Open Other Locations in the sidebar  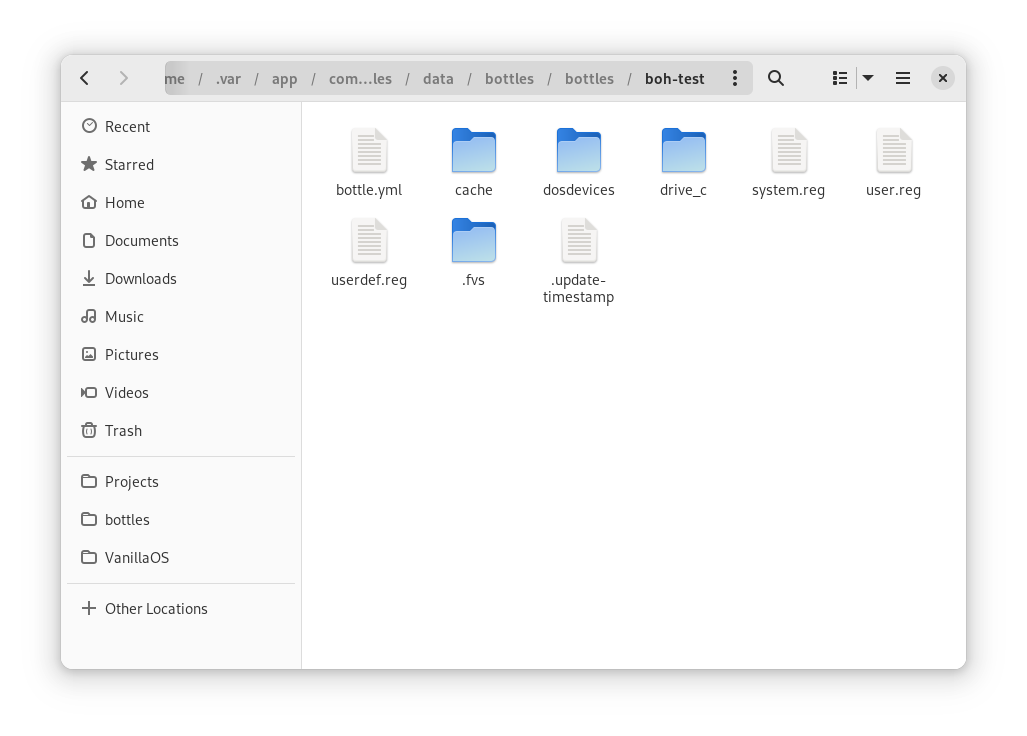tap(181, 608)
